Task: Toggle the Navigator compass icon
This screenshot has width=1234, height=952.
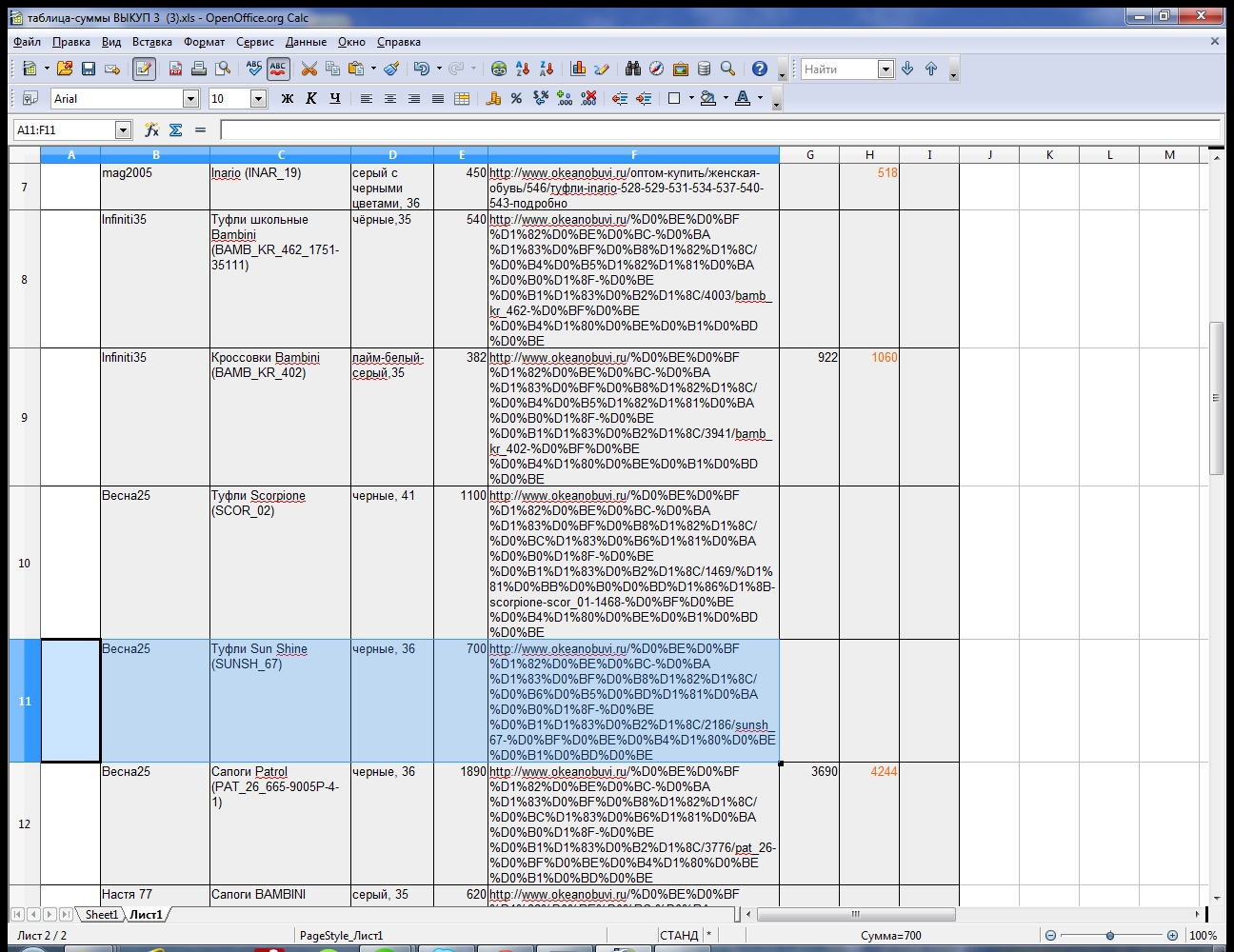Action: click(657, 69)
